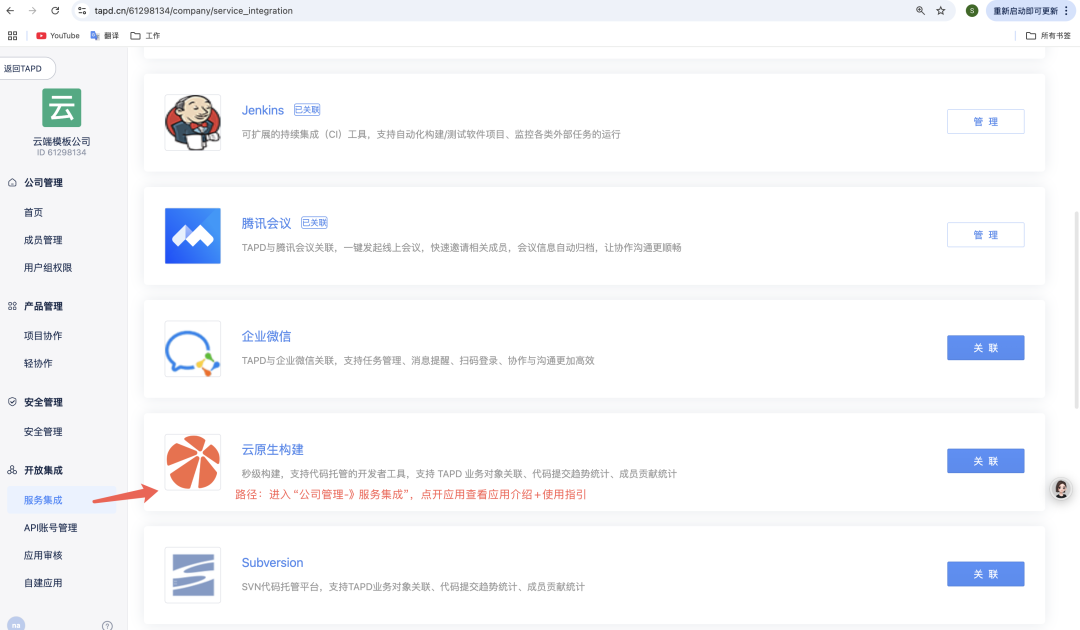Open YouTube bookmark

[58, 35]
